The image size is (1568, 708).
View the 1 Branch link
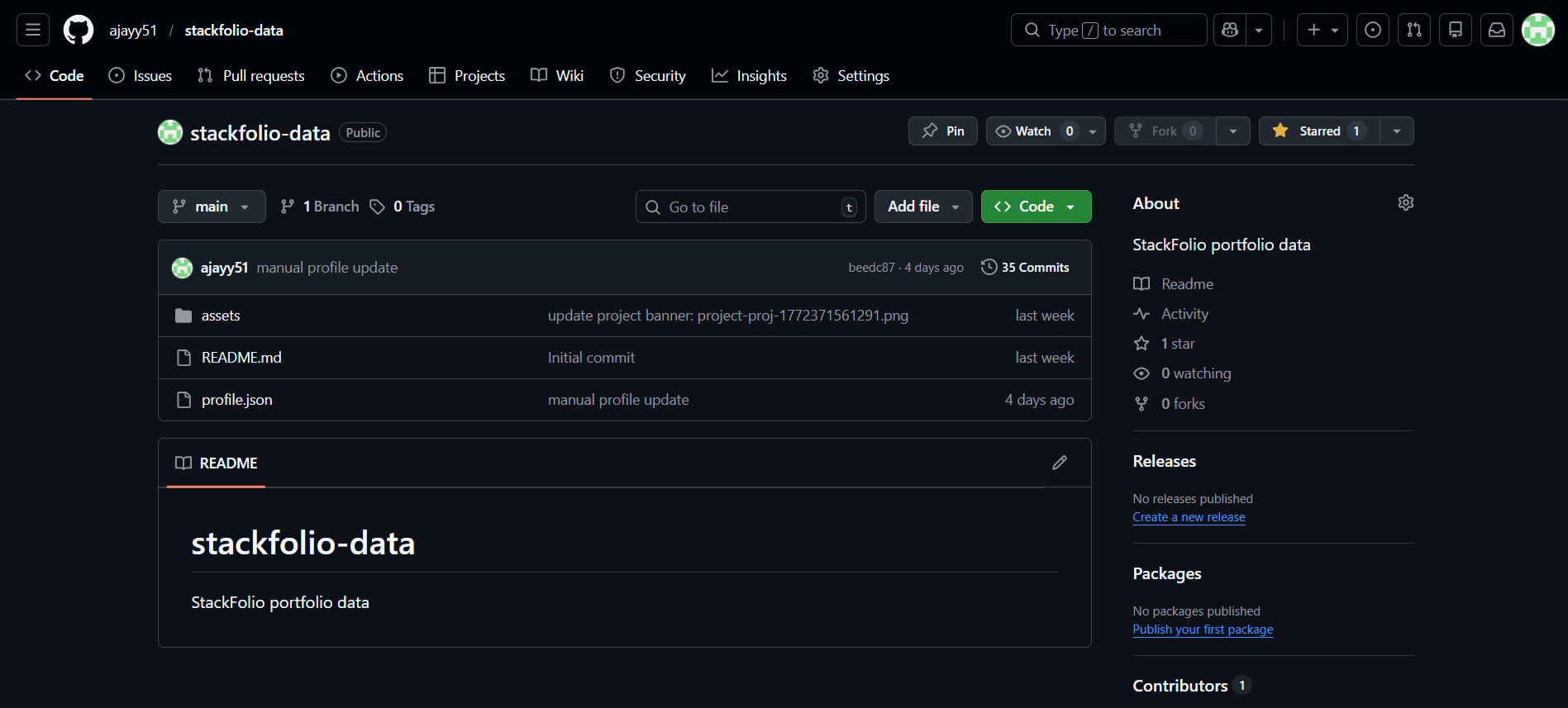[x=320, y=207]
